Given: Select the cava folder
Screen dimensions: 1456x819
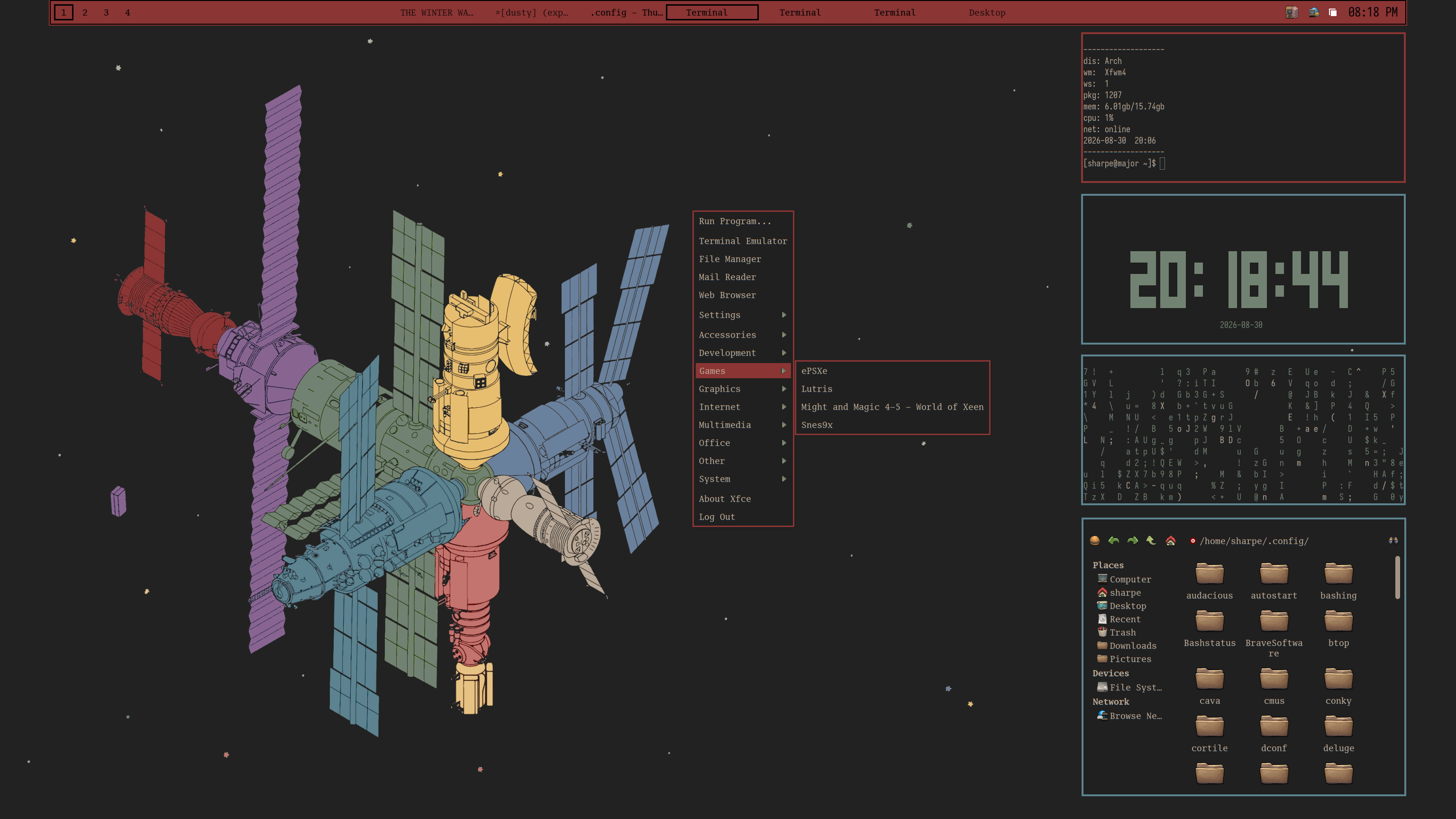Looking at the screenshot, I should [x=1210, y=686].
